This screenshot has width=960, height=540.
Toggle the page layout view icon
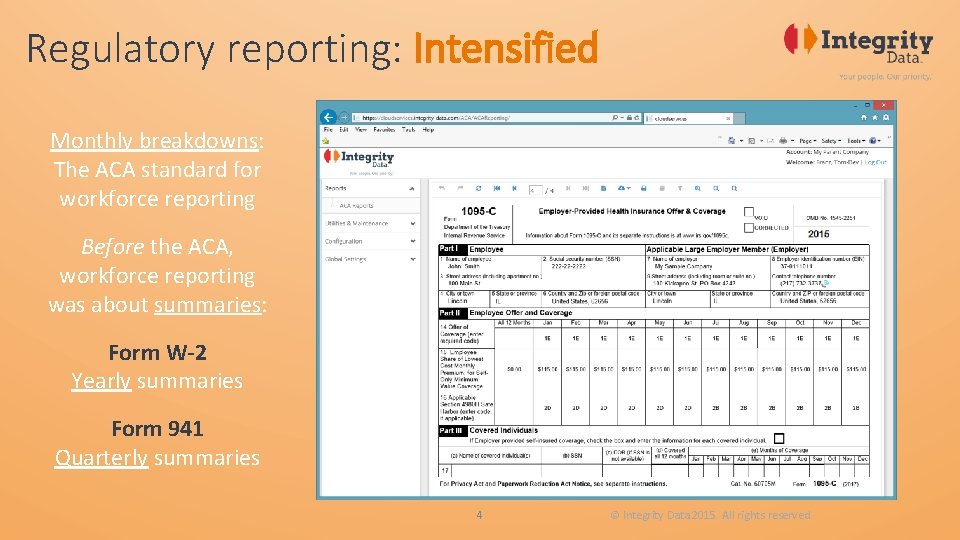[x=662, y=189]
